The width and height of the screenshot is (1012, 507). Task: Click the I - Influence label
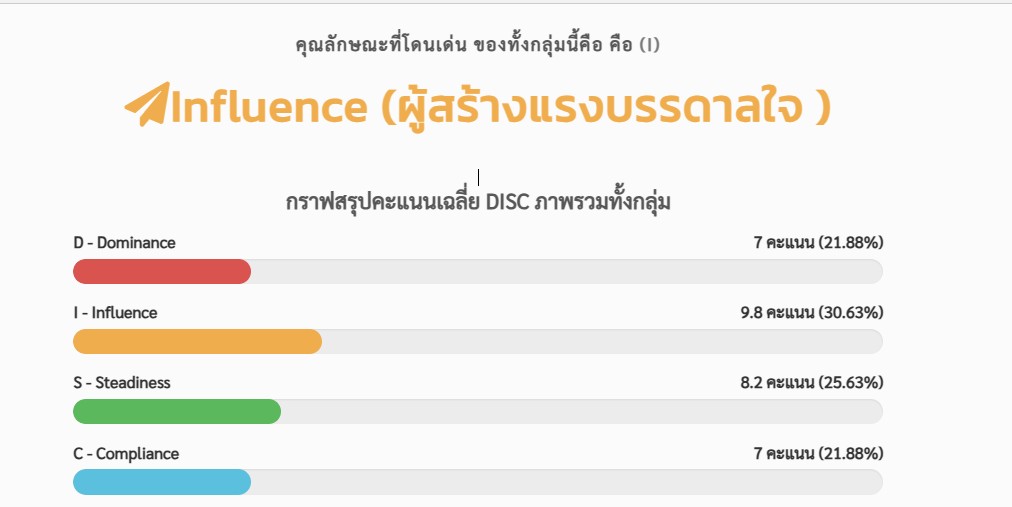tap(115, 312)
